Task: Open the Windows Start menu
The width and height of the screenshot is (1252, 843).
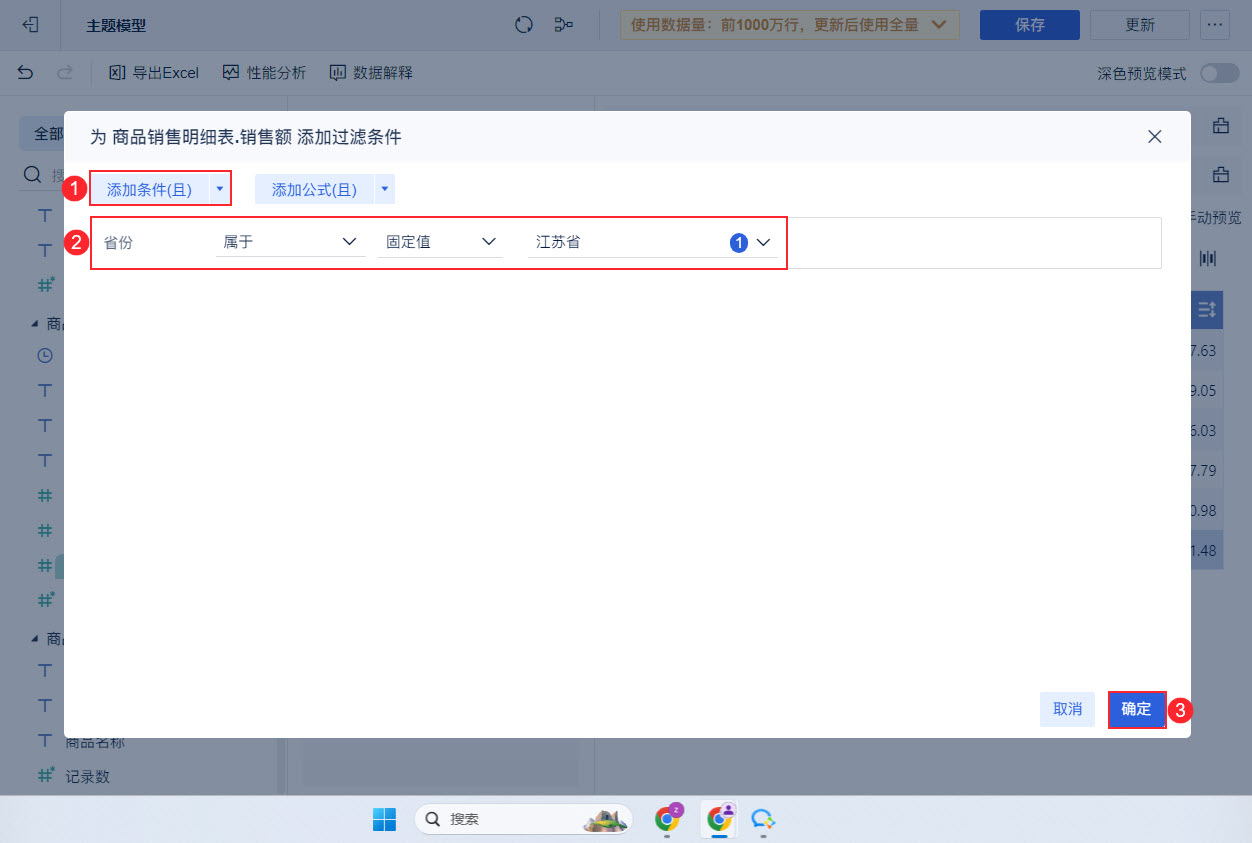Action: tap(384, 819)
